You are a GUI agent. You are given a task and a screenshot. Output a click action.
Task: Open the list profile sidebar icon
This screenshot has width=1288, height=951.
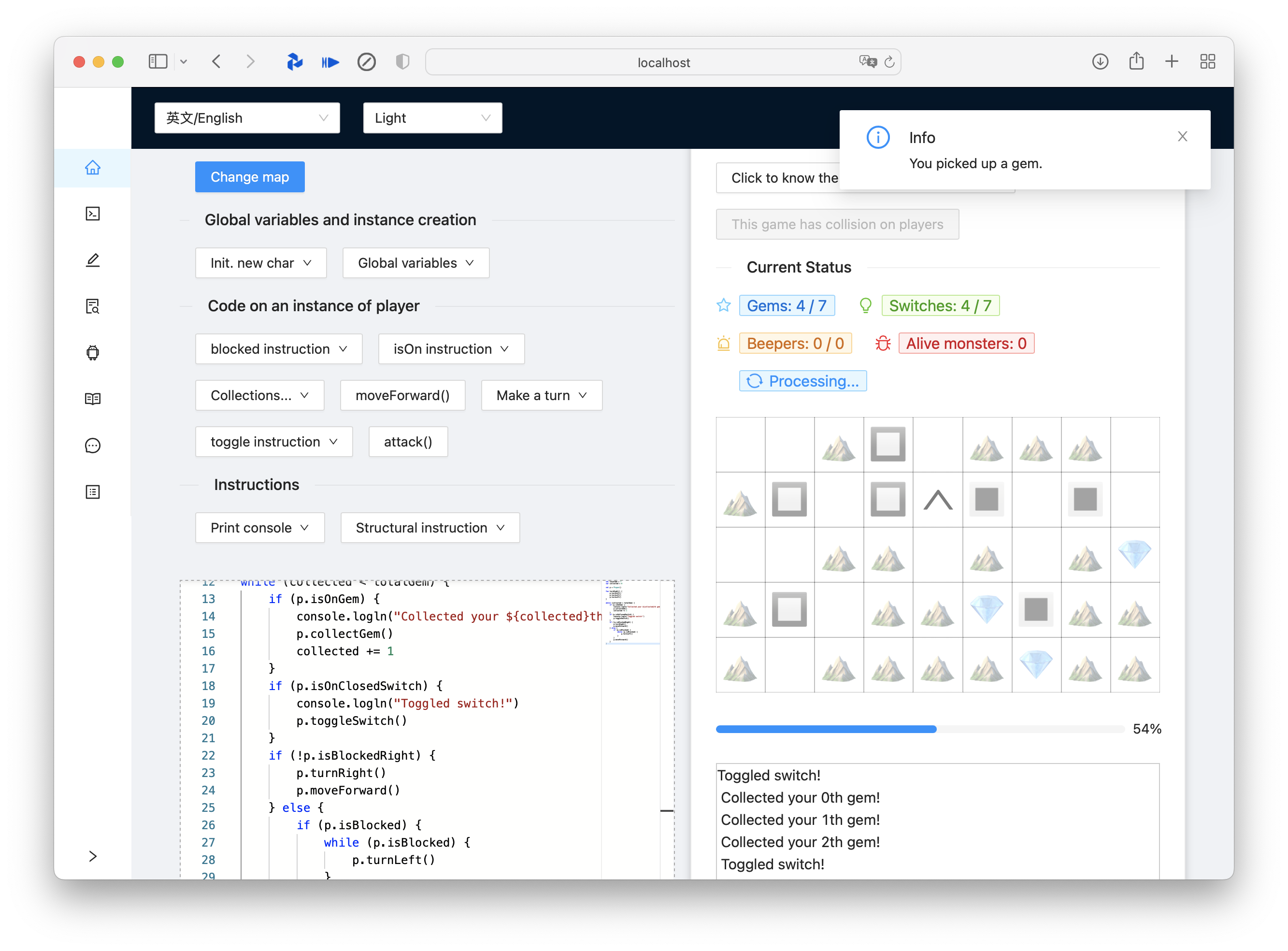[x=93, y=491]
